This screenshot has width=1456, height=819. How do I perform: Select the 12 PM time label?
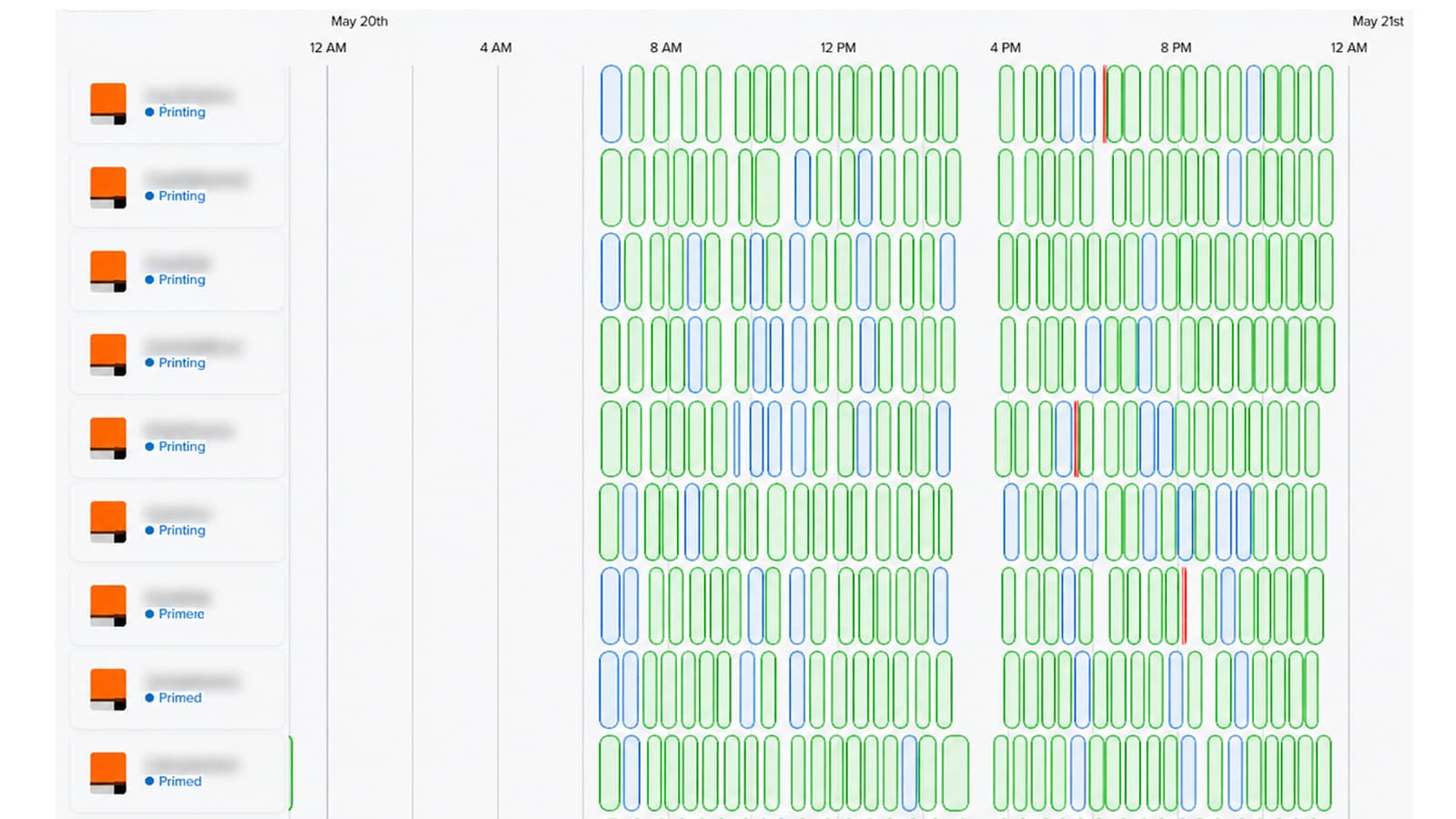[x=838, y=47]
